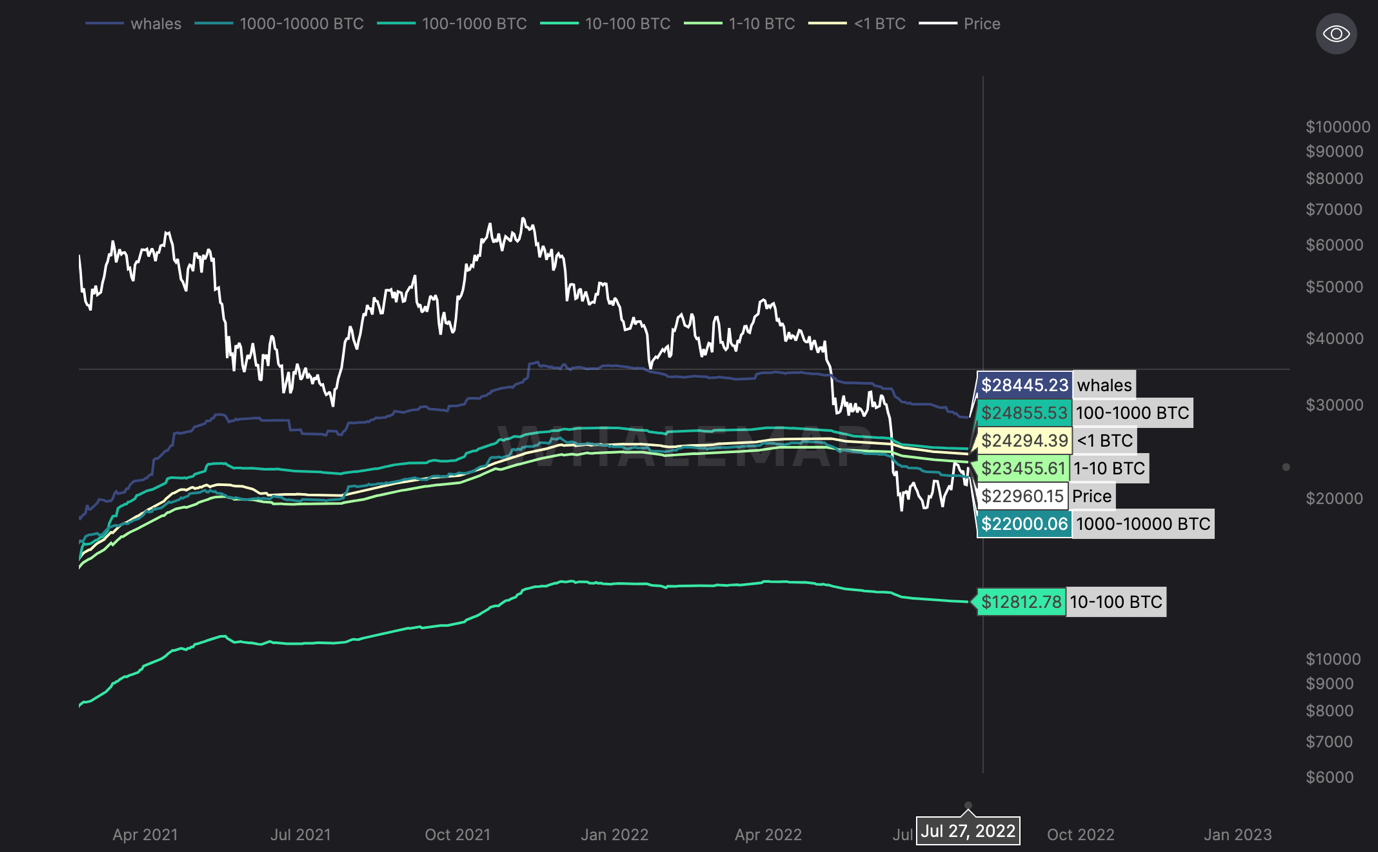Click the eye visibility icon
1378x852 pixels.
pos(1336,34)
